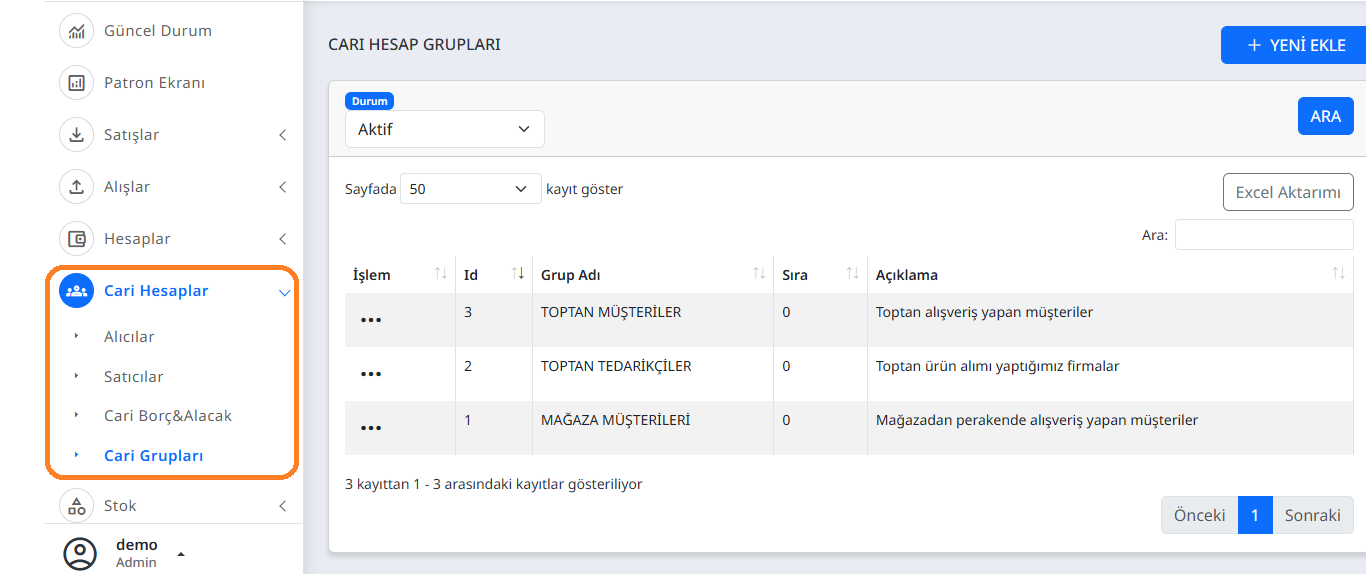1366x574 pixels.
Task: Collapse the Cari Hesaplar menu chevron
Action: tap(284, 292)
